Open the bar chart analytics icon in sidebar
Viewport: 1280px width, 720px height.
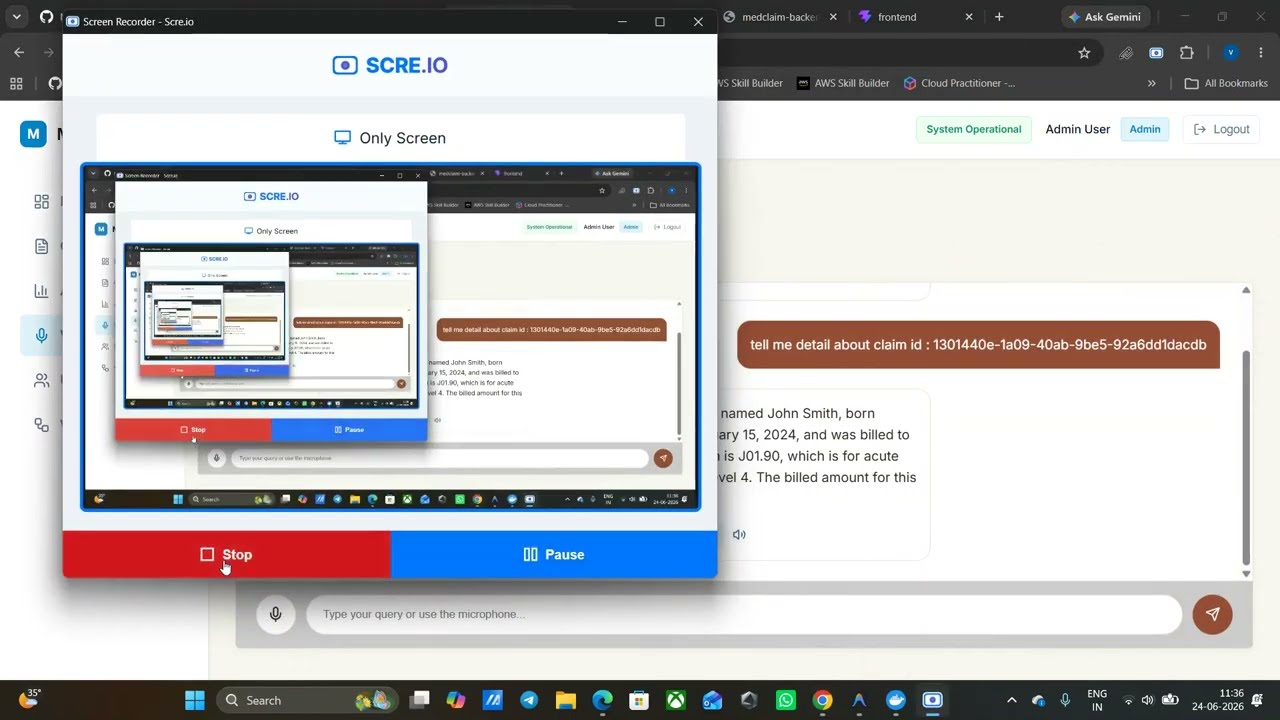(x=41, y=291)
